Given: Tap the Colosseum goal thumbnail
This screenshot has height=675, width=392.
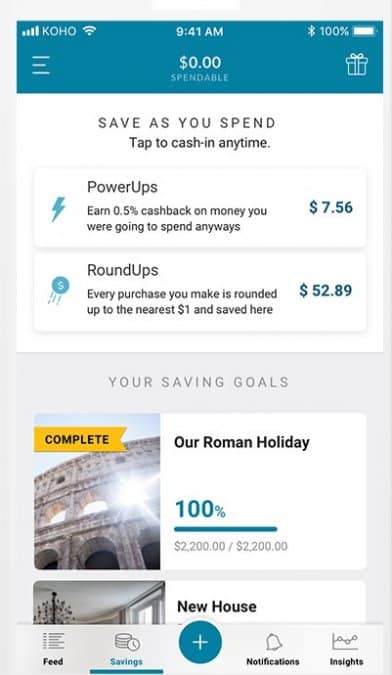Looking at the screenshot, I should pos(97,491).
